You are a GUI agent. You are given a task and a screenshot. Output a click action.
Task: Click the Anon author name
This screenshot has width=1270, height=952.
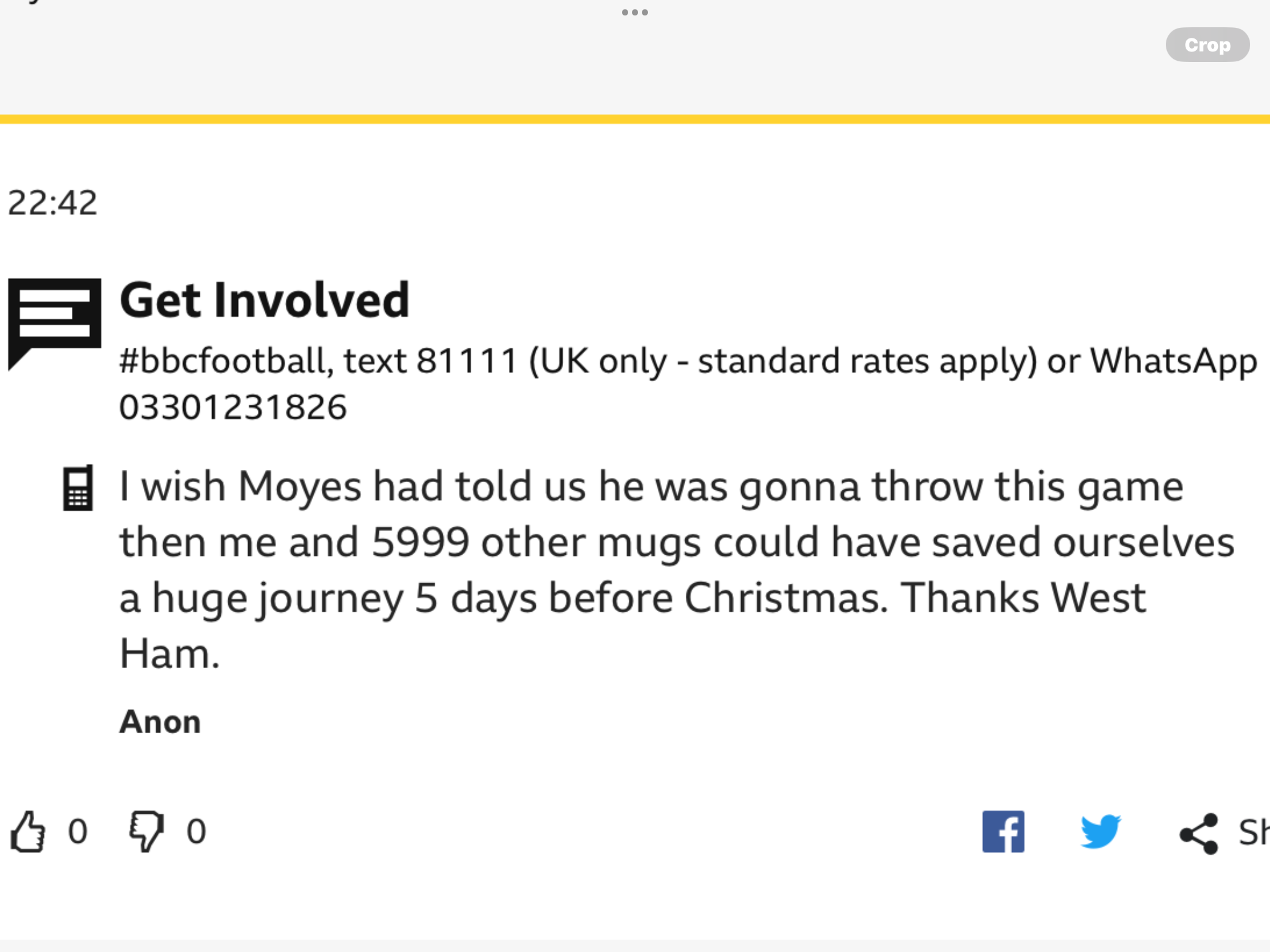click(160, 722)
